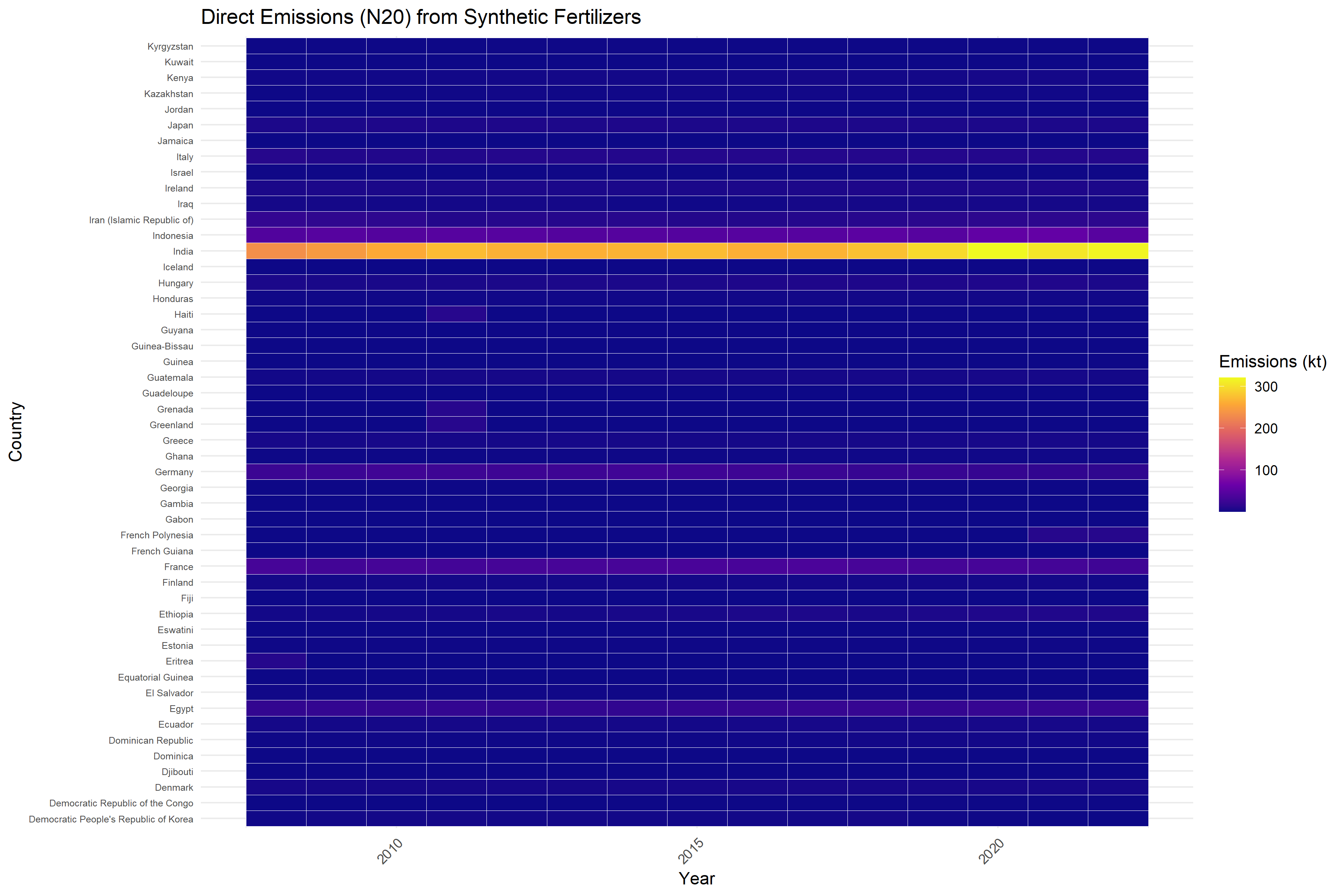This screenshot has height=896, width=1344.
Task: Click the Kenya country label
Action: point(180,78)
